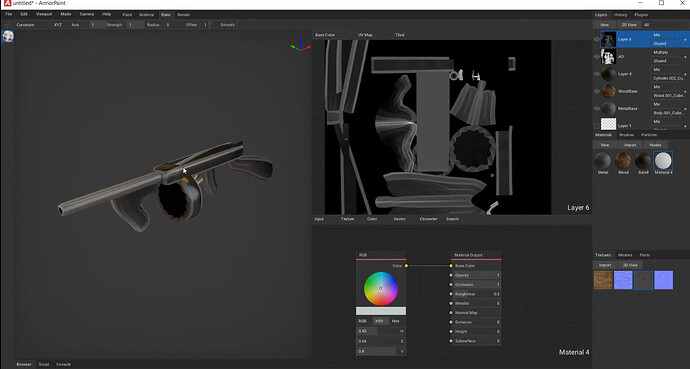The image size is (690, 369).
Task: Select the Layer 6 thumbnail
Action: 609,39
